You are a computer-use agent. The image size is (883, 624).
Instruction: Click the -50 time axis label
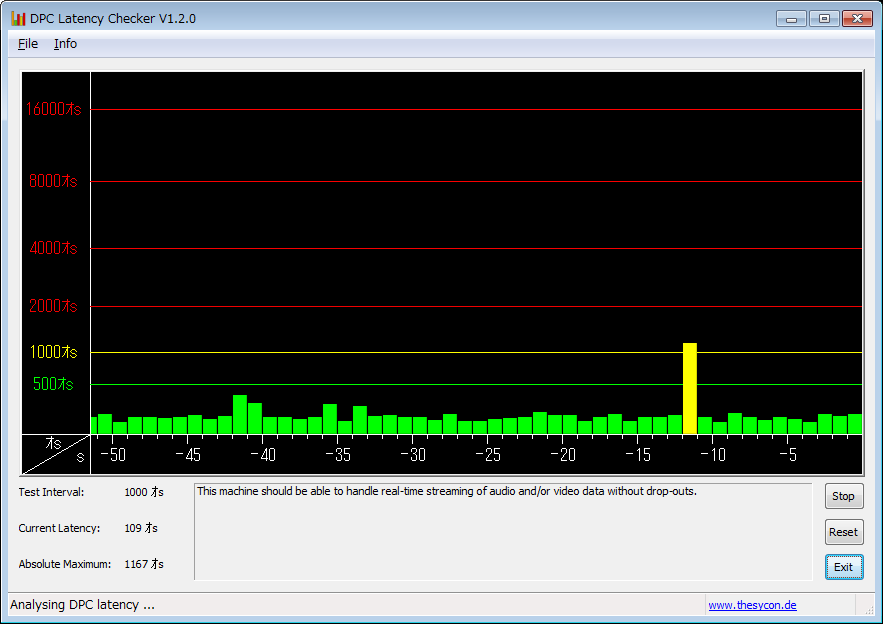coord(113,455)
